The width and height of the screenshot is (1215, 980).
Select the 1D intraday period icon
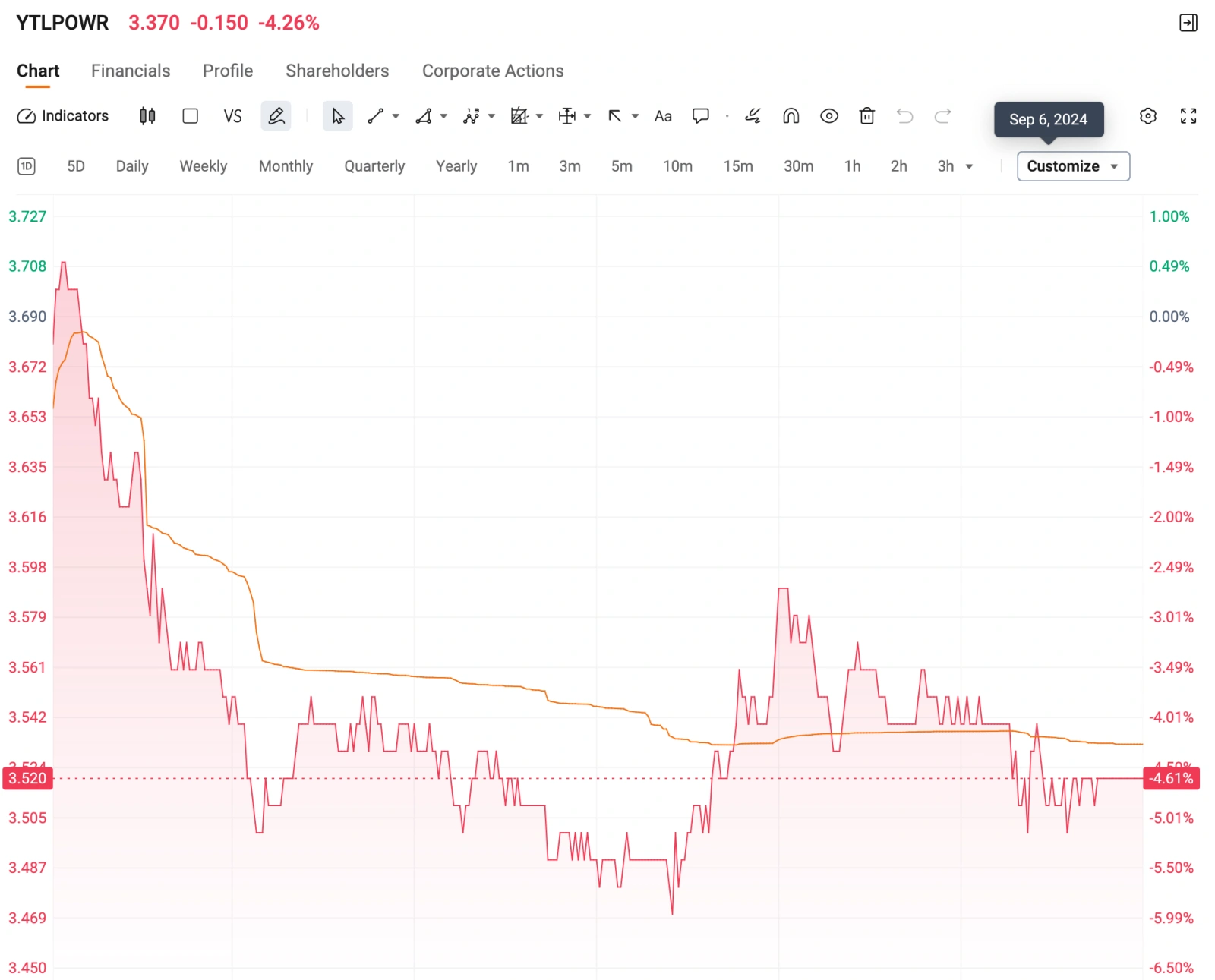point(27,166)
